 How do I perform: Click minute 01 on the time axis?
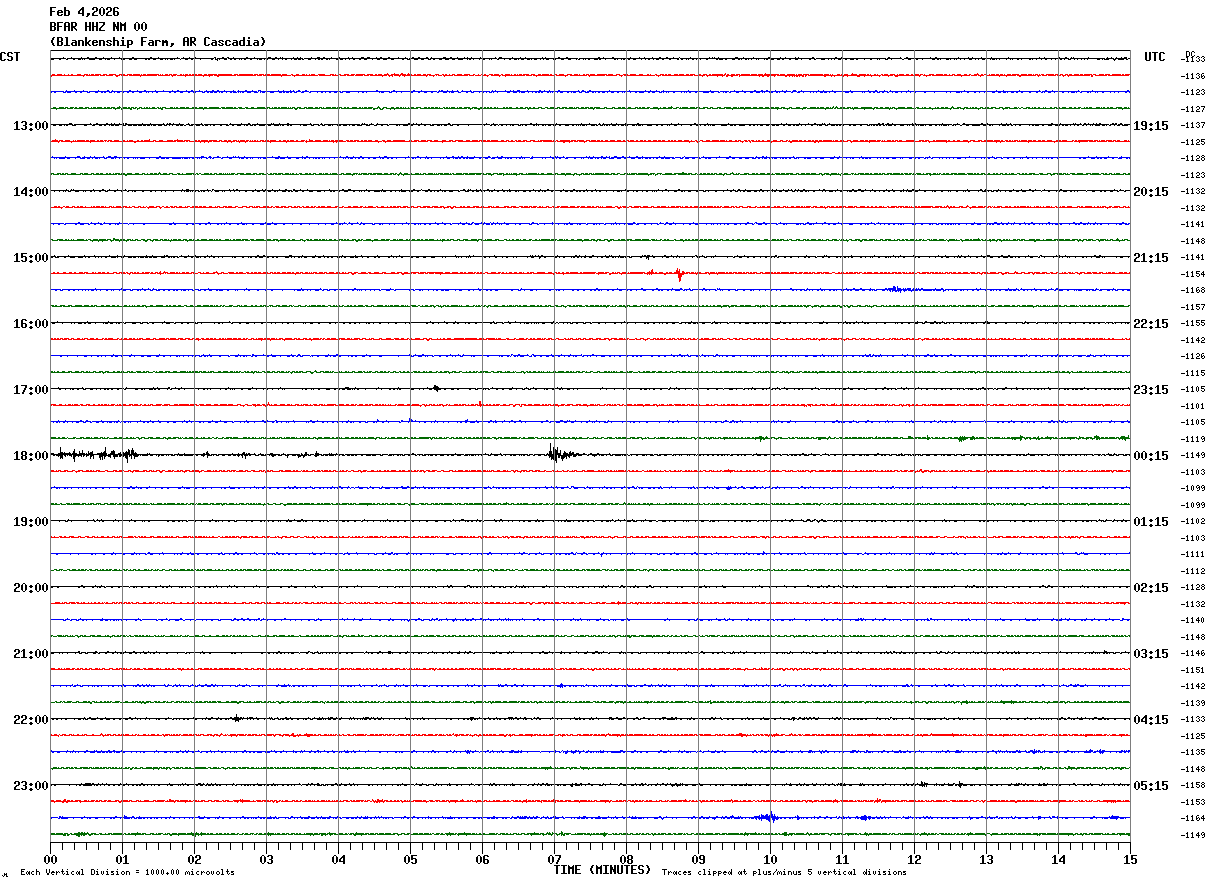tap(122, 859)
